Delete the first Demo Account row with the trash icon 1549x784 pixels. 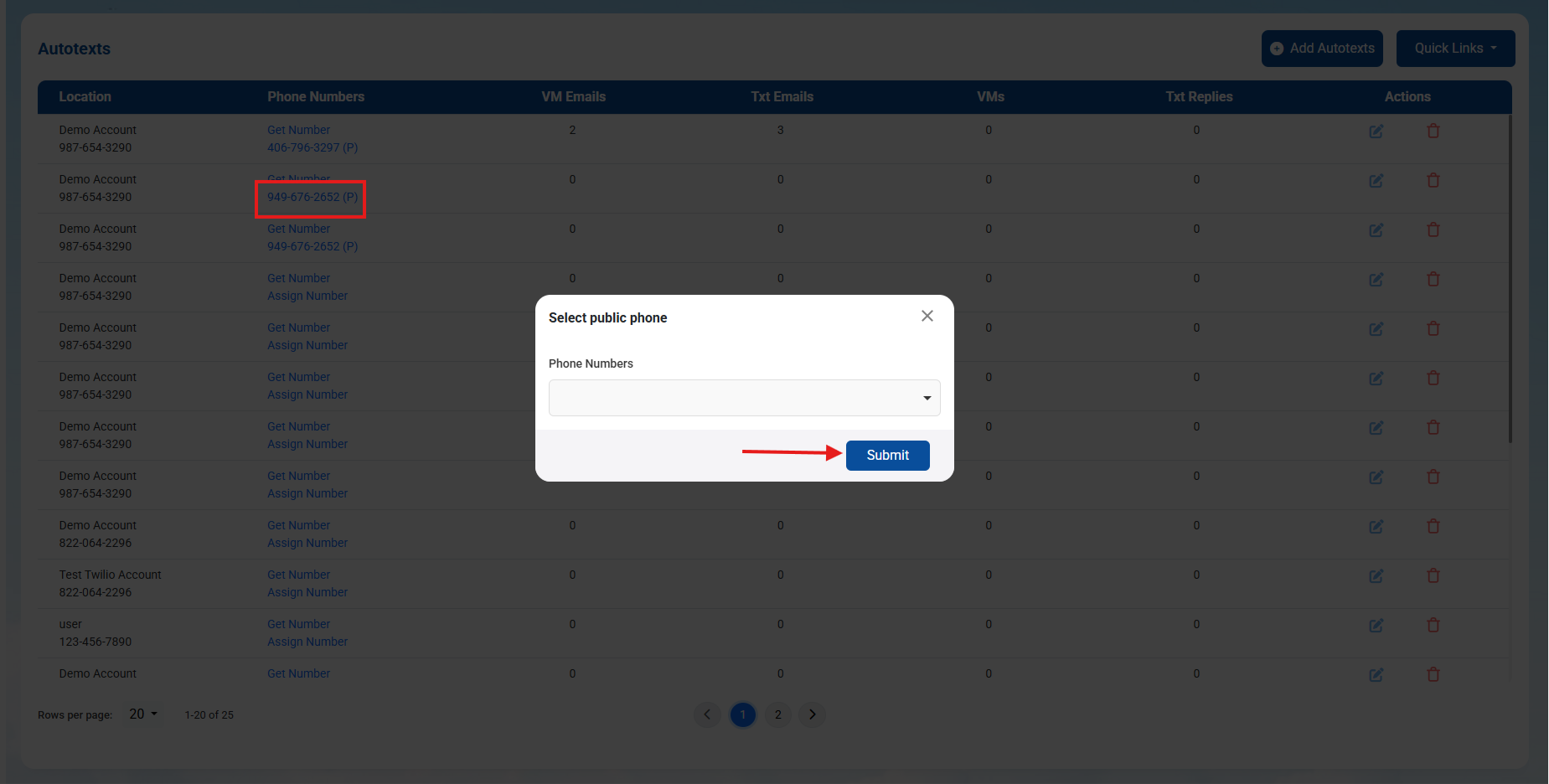(x=1433, y=131)
